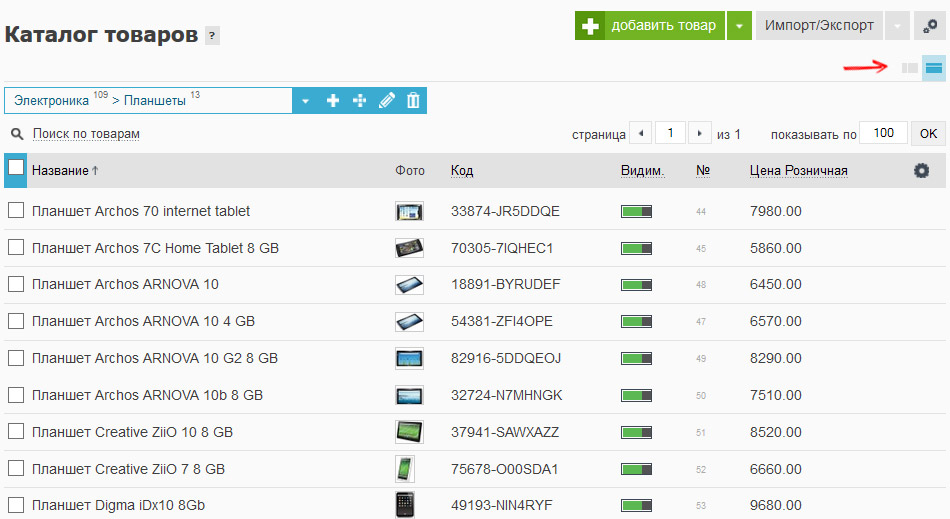Toggle visibility for code 18891-BYRUDEF
This screenshot has width=950, height=519.
pyautogui.click(x=636, y=285)
